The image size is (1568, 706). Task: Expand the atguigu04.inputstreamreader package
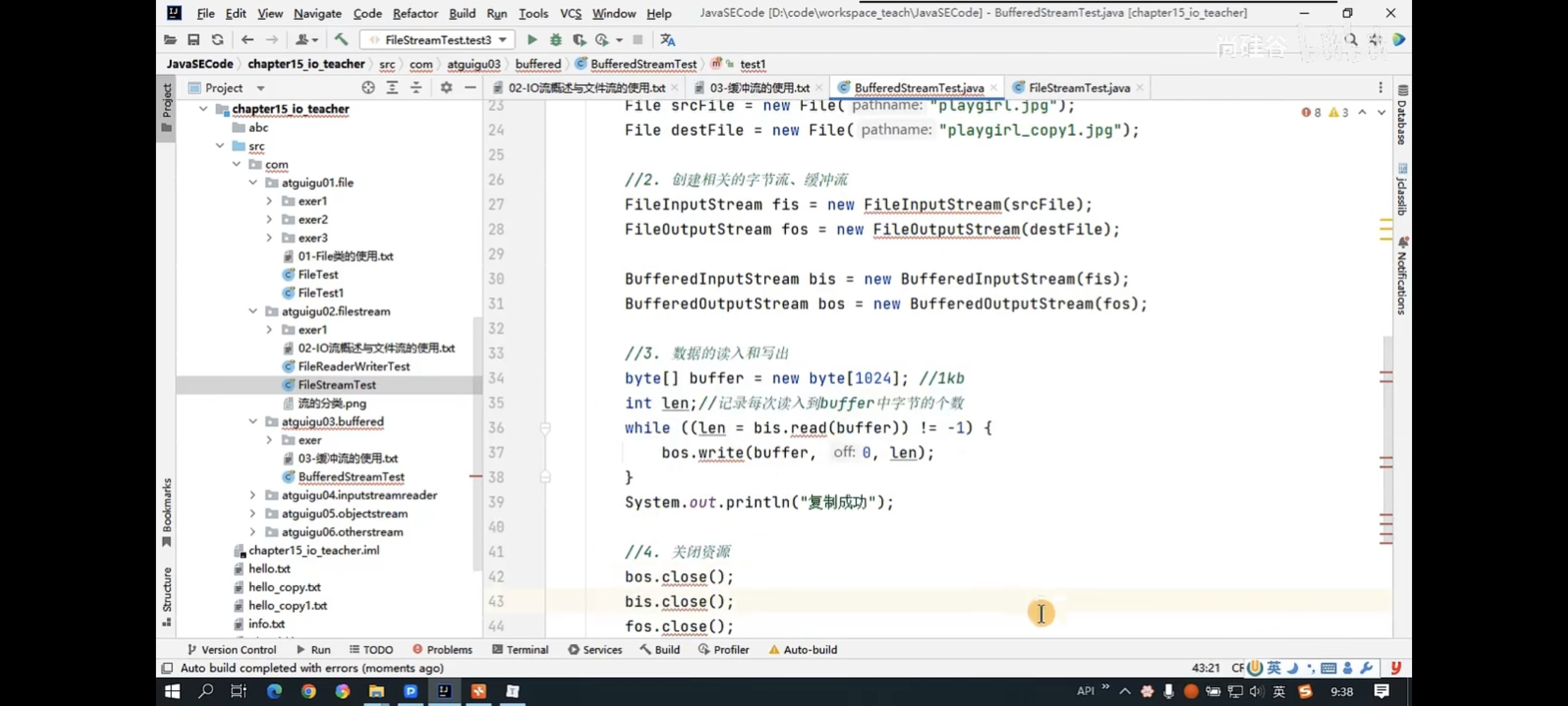[x=253, y=495]
